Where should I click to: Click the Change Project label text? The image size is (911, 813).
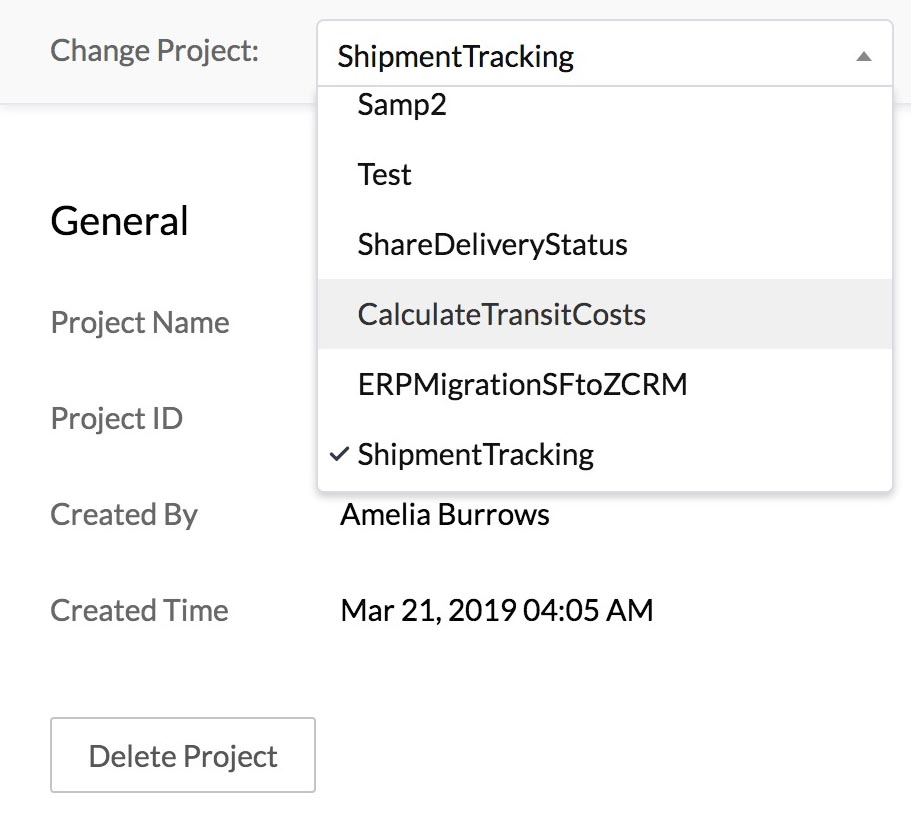[153, 50]
